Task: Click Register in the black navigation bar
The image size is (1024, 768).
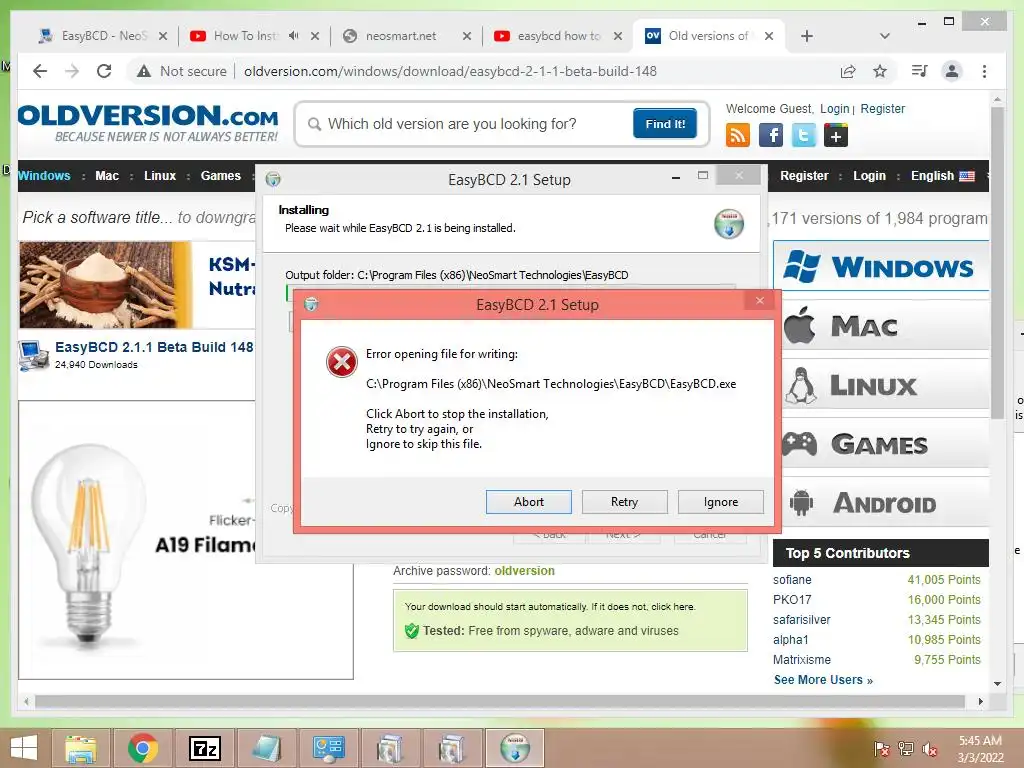Action: (x=804, y=176)
